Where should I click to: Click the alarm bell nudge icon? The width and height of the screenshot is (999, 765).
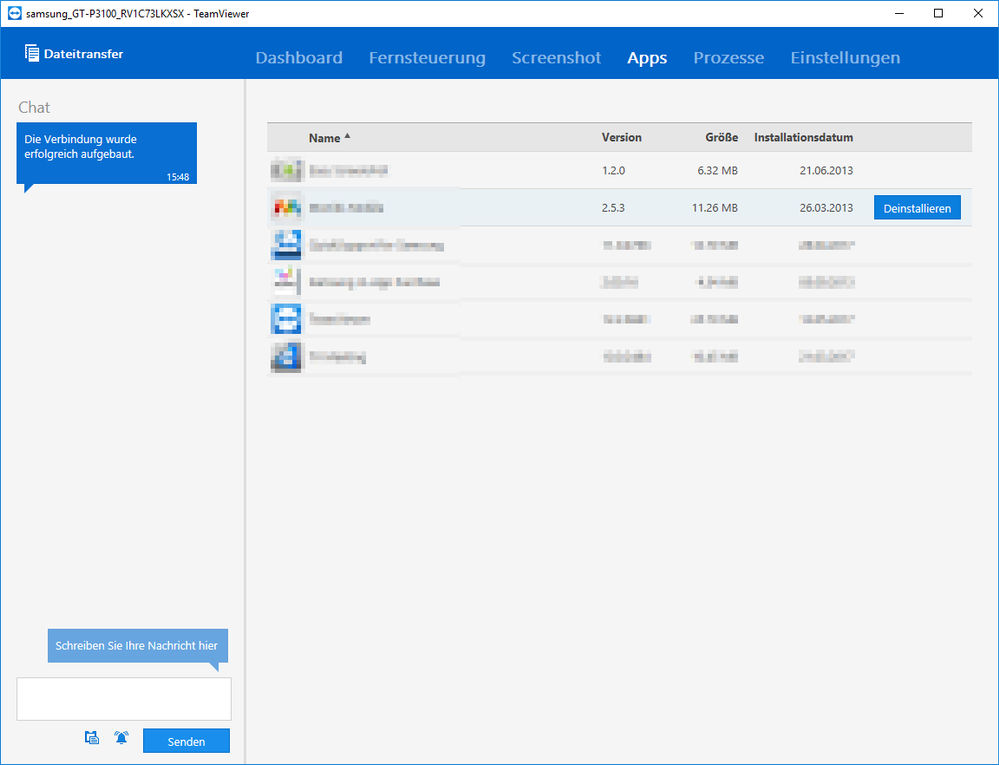[121, 738]
